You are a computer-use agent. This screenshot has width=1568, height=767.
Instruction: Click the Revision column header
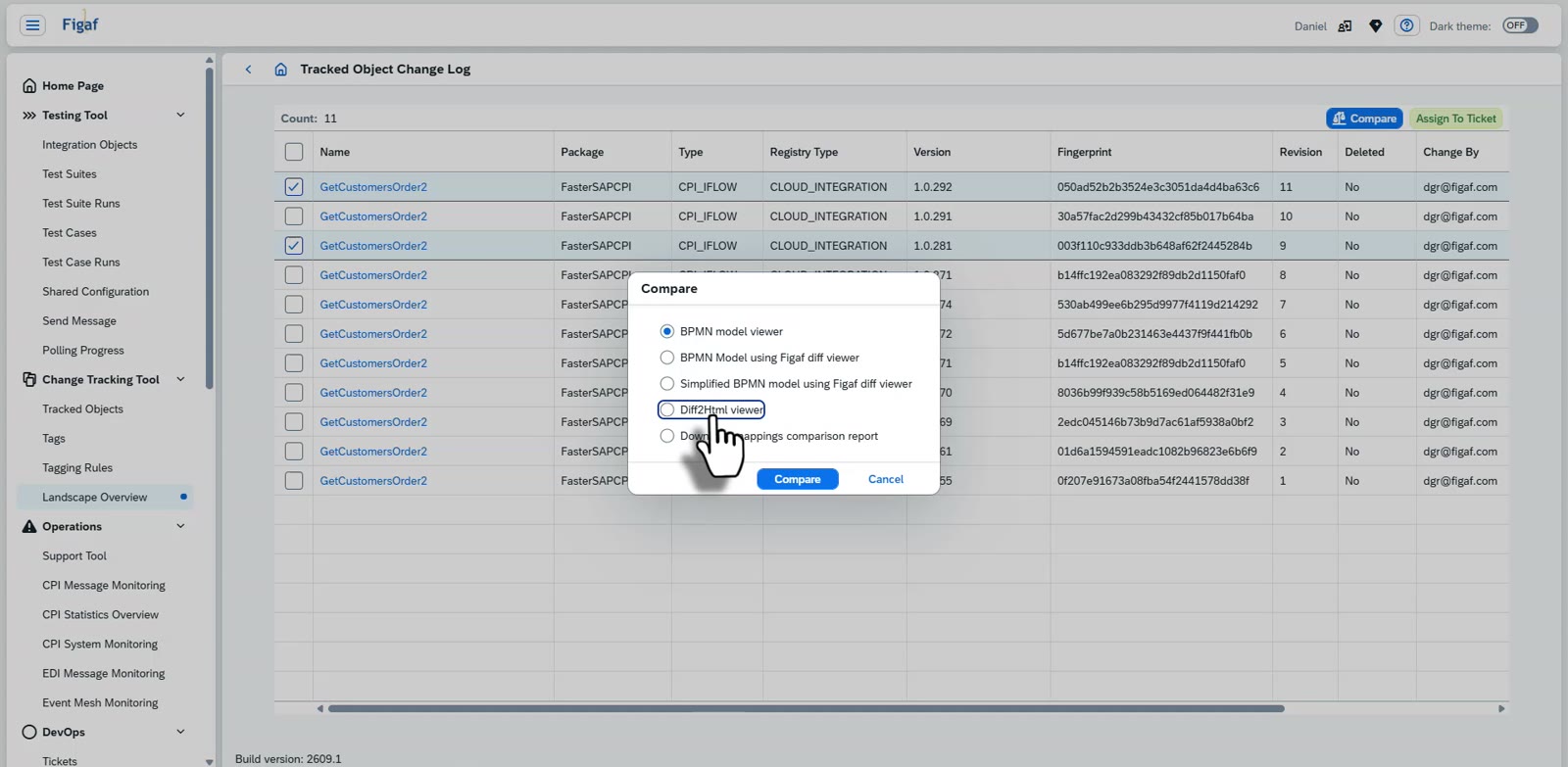(x=1300, y=152)
